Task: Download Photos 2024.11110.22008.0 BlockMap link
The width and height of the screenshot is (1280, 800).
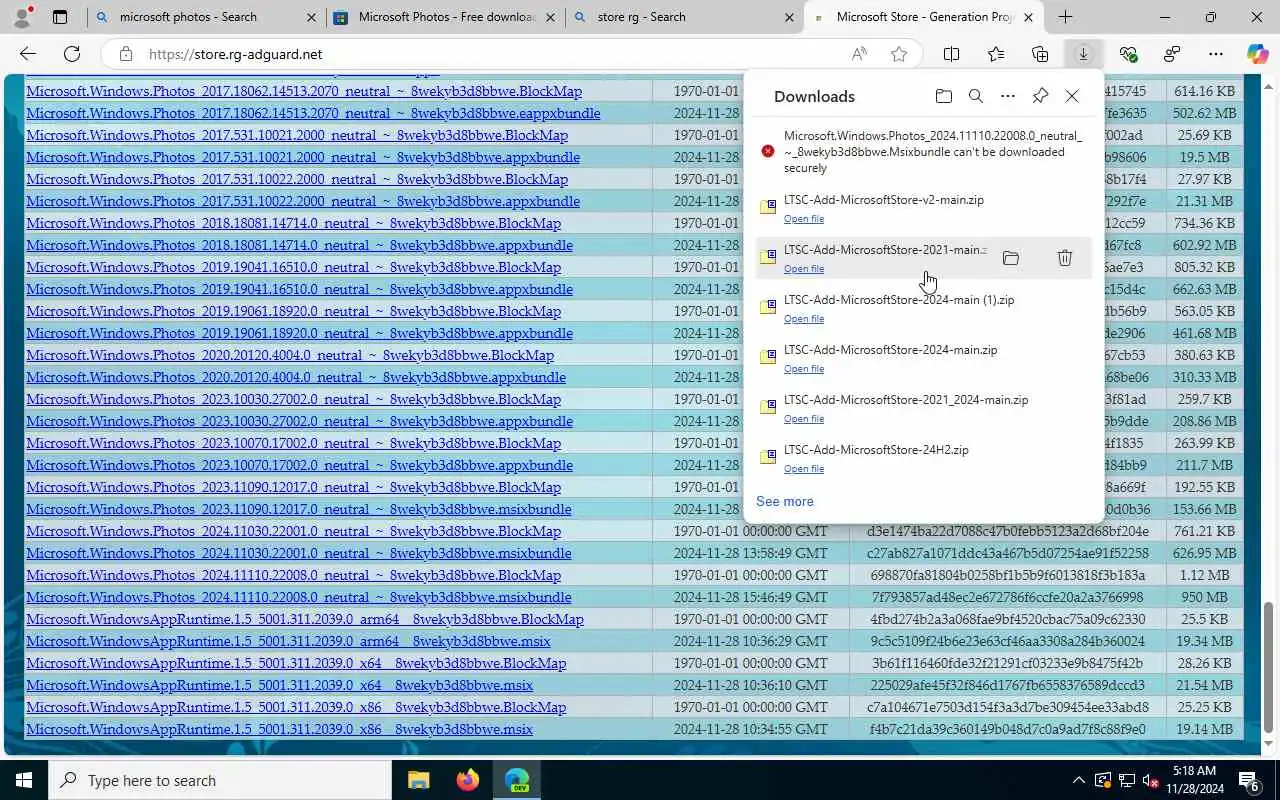Action: click(294, 575)
